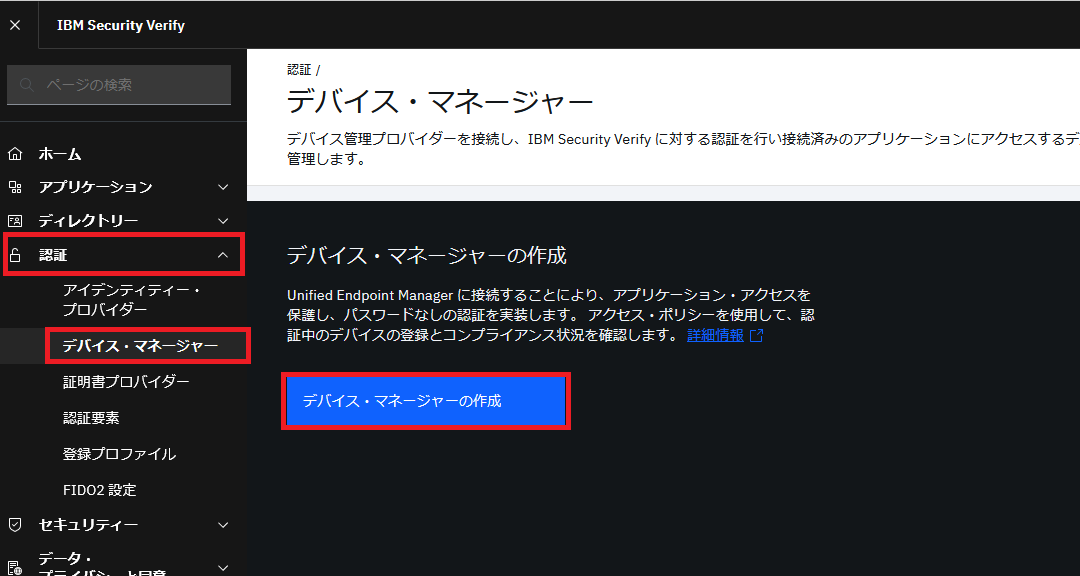Open アイデンティティー・プロバイダー submenu item
This screenshot has width=1080, height=576.
point(131,300)
